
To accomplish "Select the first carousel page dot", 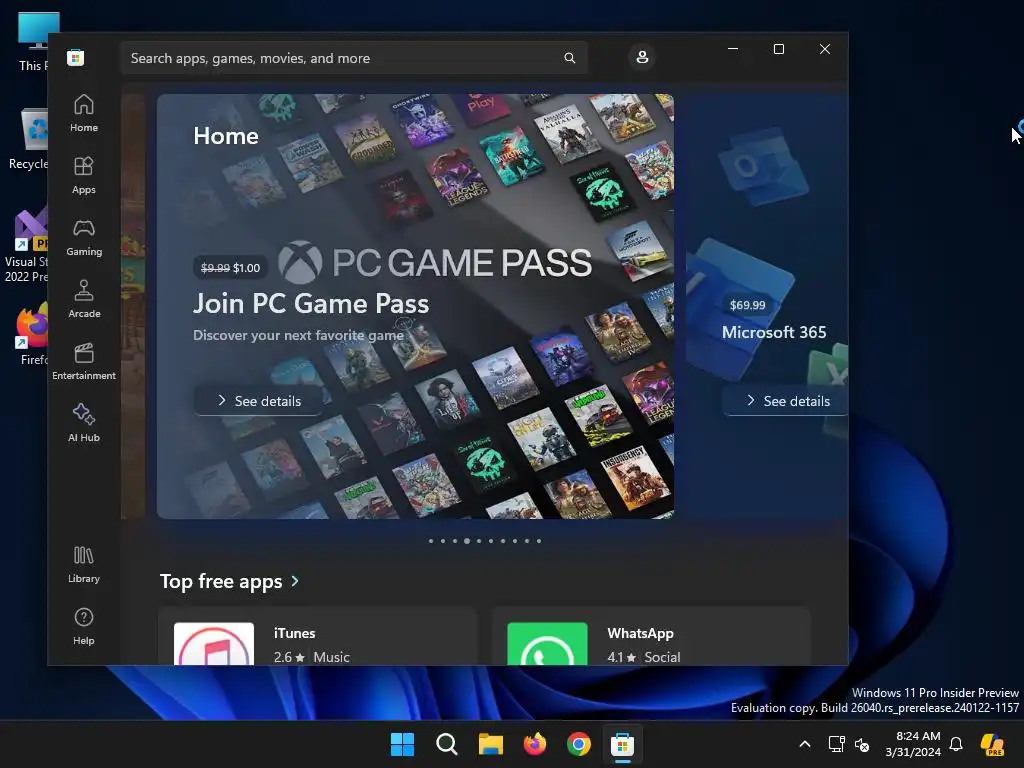I will pos(431,541).
